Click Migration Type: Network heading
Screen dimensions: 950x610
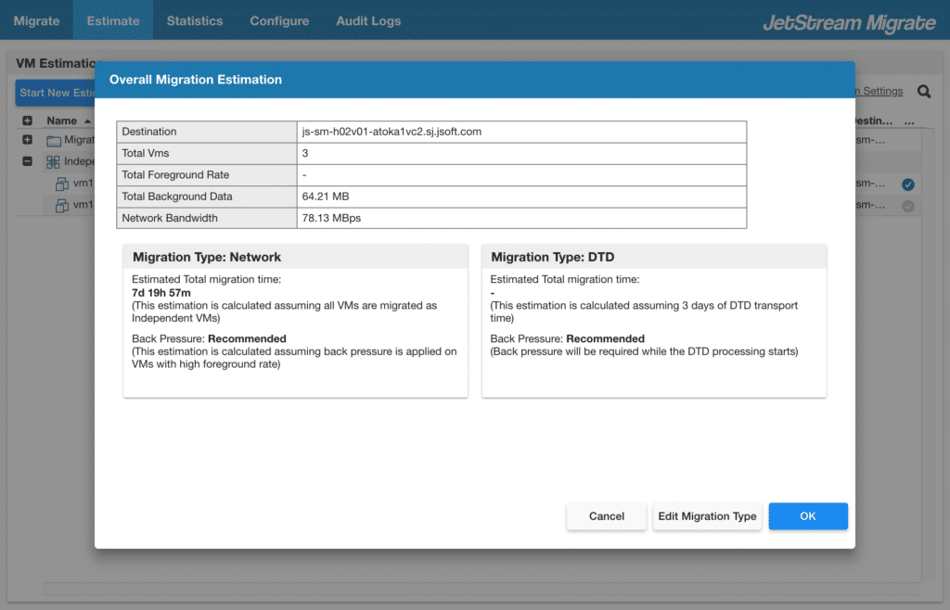[x=207, y=257]
